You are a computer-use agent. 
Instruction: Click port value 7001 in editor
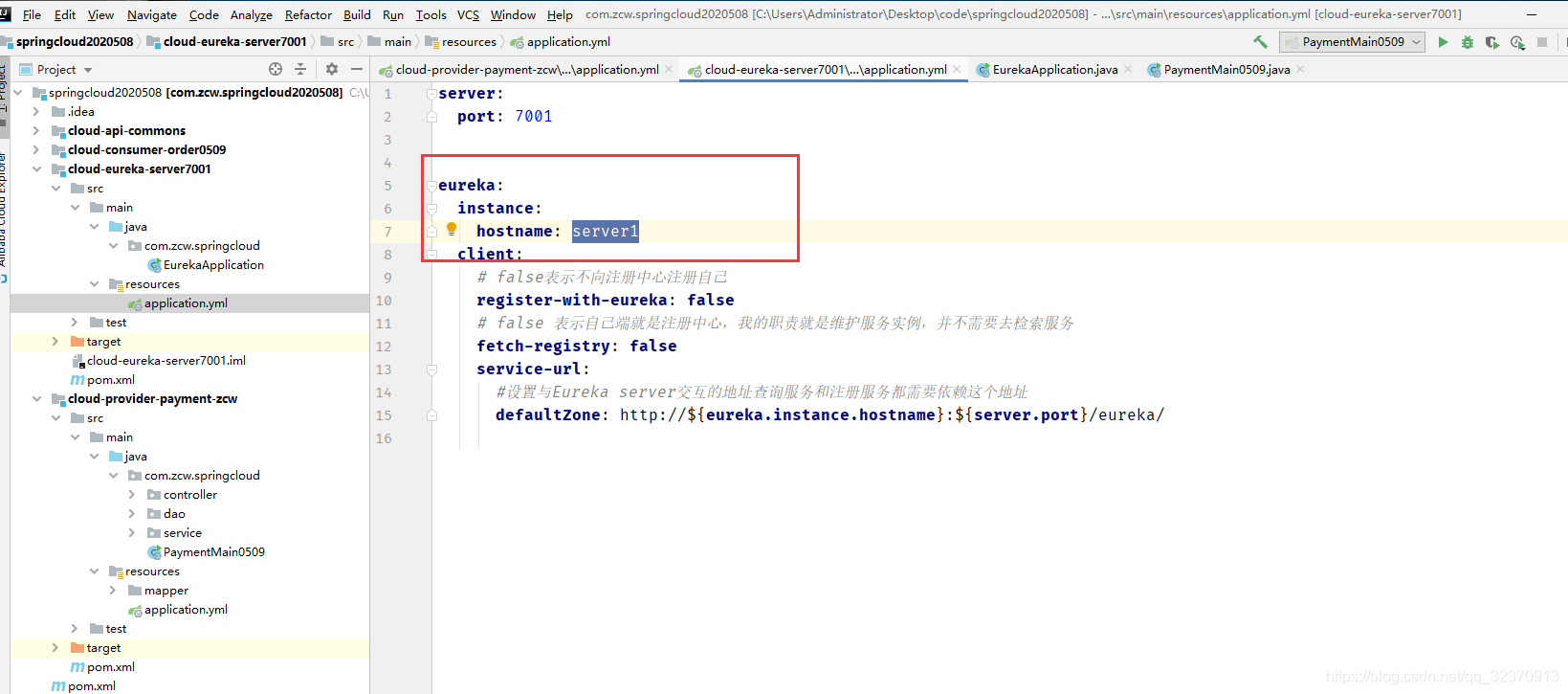533,116
